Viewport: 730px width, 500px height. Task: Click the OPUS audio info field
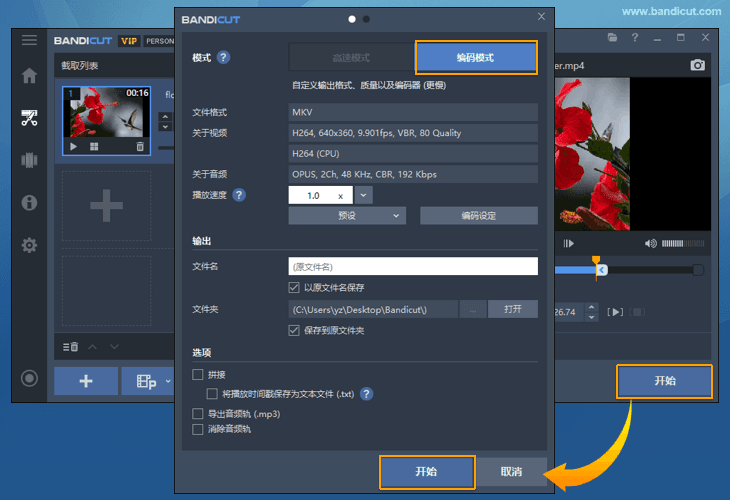413,174
